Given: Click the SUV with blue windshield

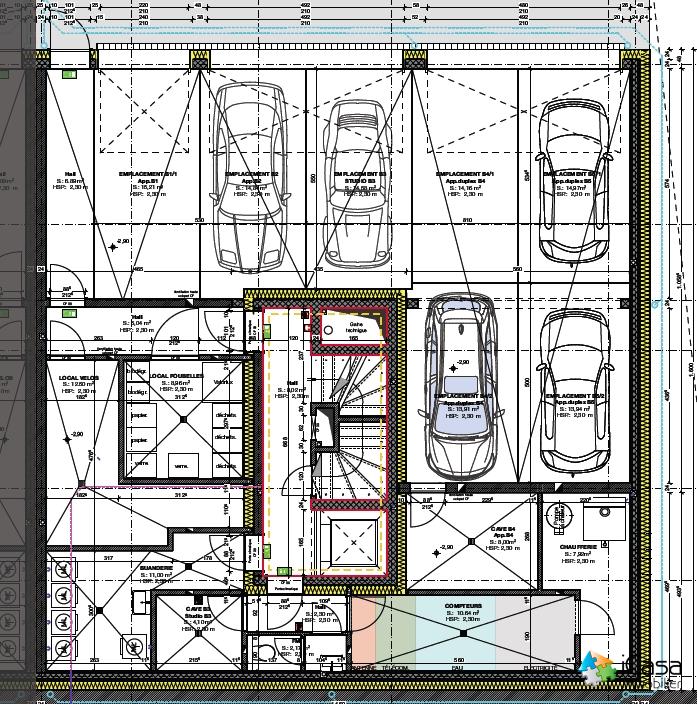Looking at the screenshot, I should pos(459,385).
